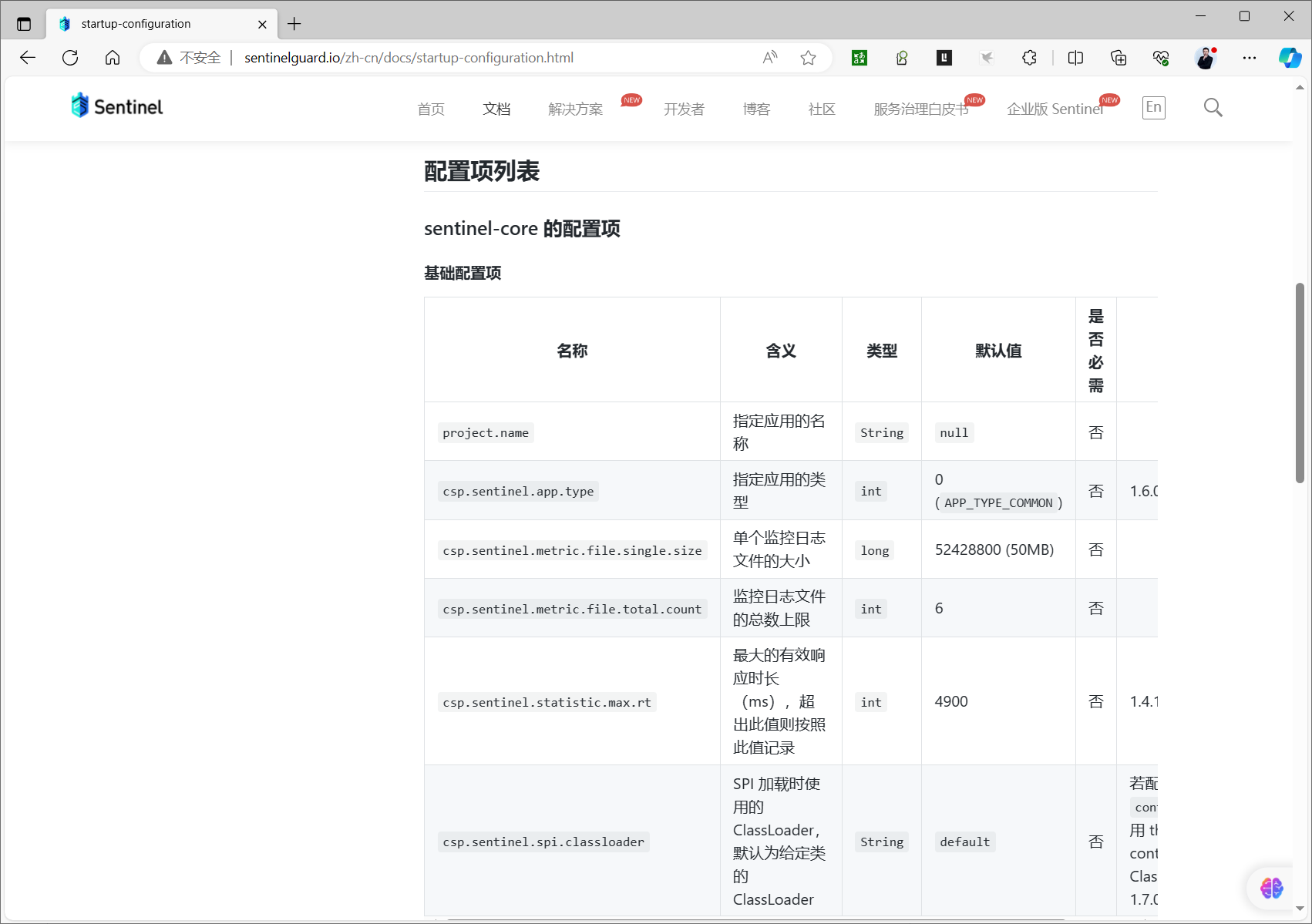The height and width of the screenshot is (924, 1312).
Task: Click the floating brain assistant icon
Action: (x=1271, y=888)
